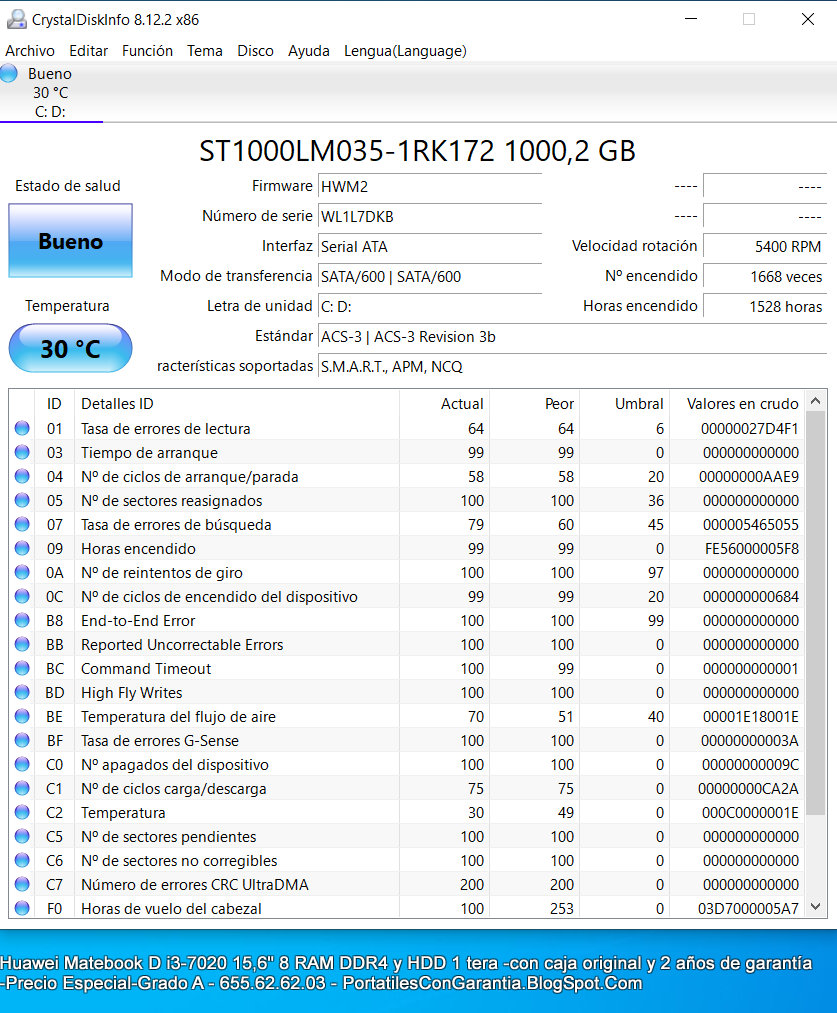Click raw value 00000027D4F1

click(749, 428)
